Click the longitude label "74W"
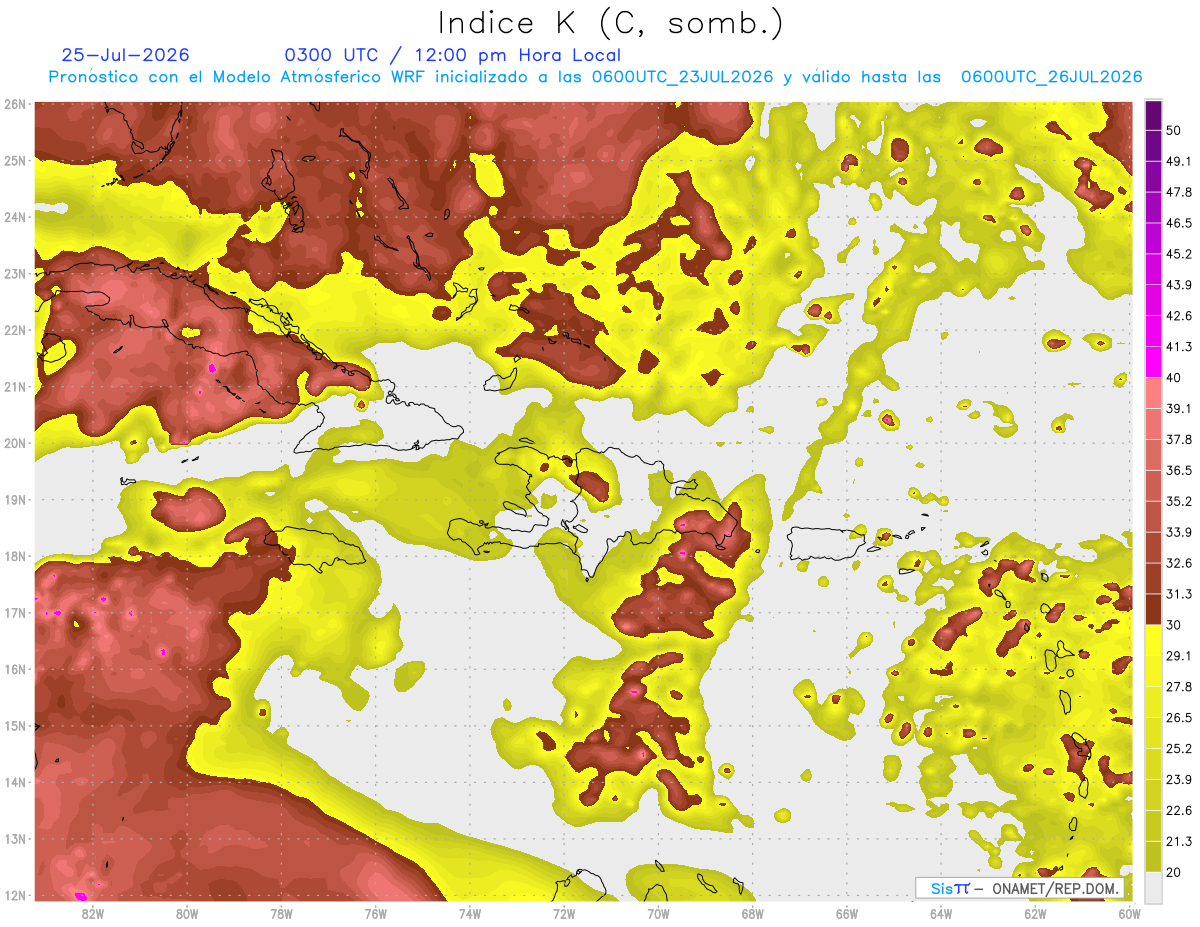Image resolution: width=1200 pixels, height=927 pixels. 470,913
